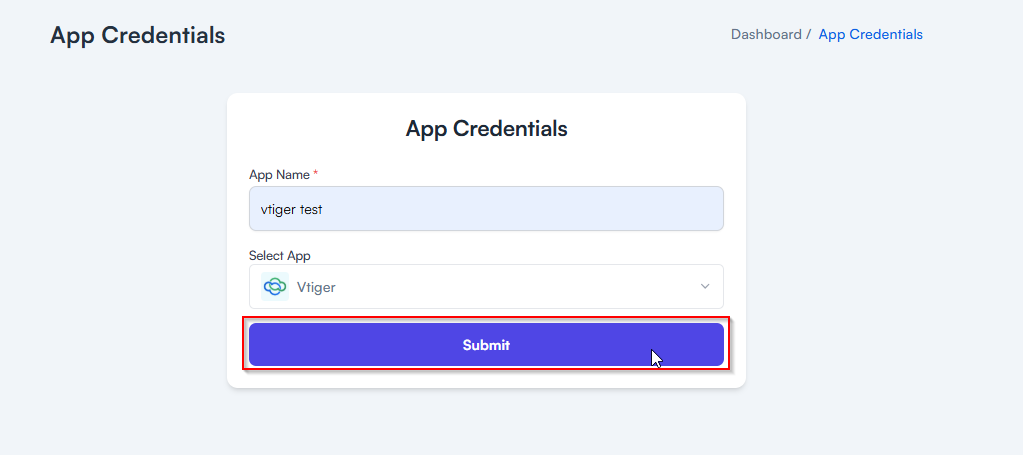Image resolution: width=1023 pixels, height=455 pixels.
Task: Click the word "Dashboard" in the breadcrumb
Action: tap(766, 34)
